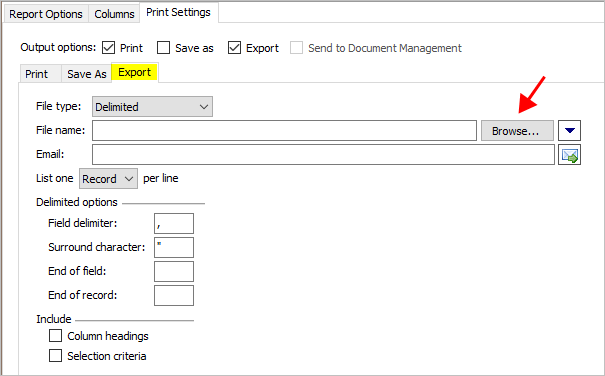Click the send email envelope icon
This screenshot has width=605, height=376.
coord(569,155)
